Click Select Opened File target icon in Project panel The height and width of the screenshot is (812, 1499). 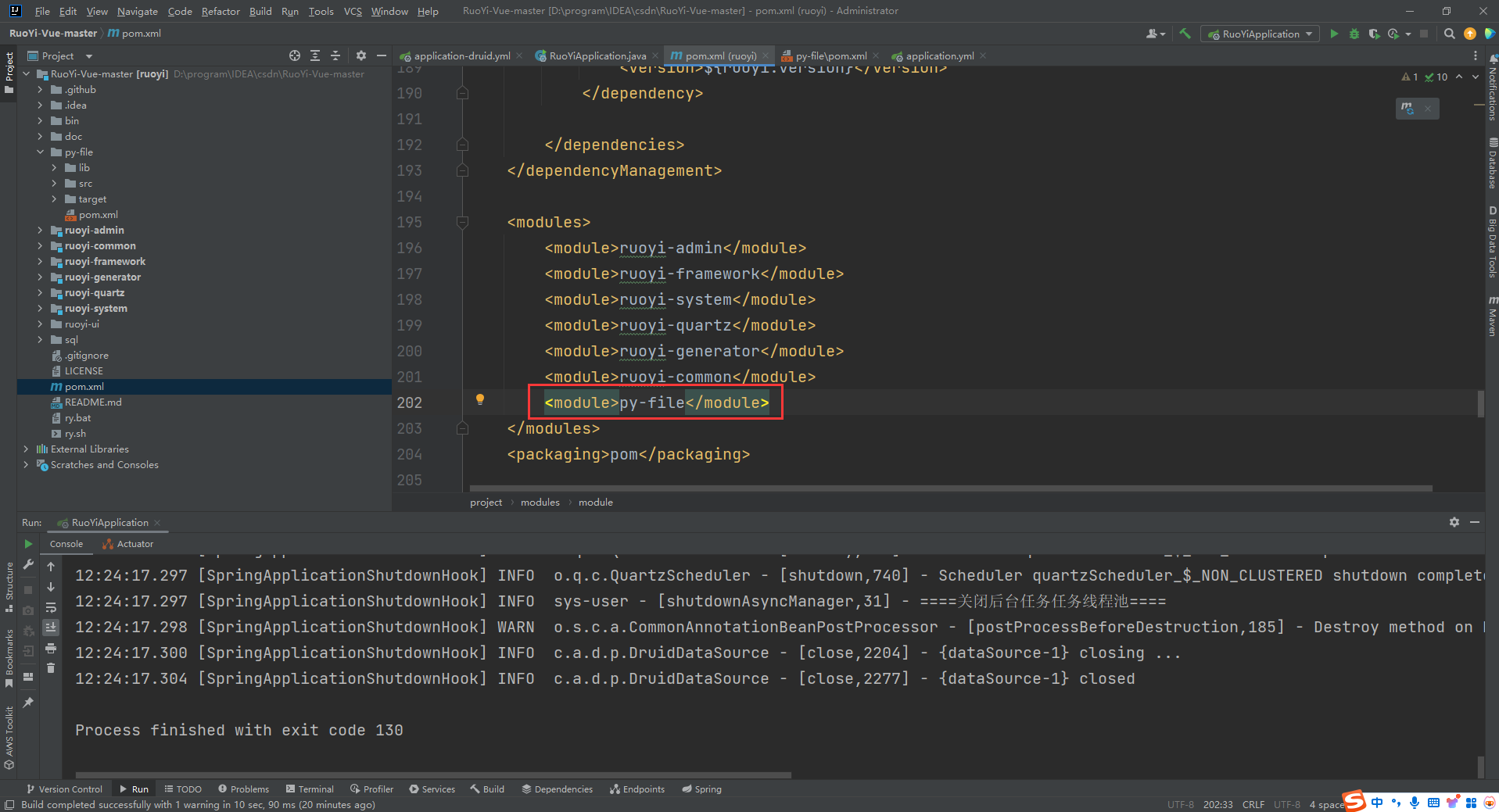(x=295, y=55)
